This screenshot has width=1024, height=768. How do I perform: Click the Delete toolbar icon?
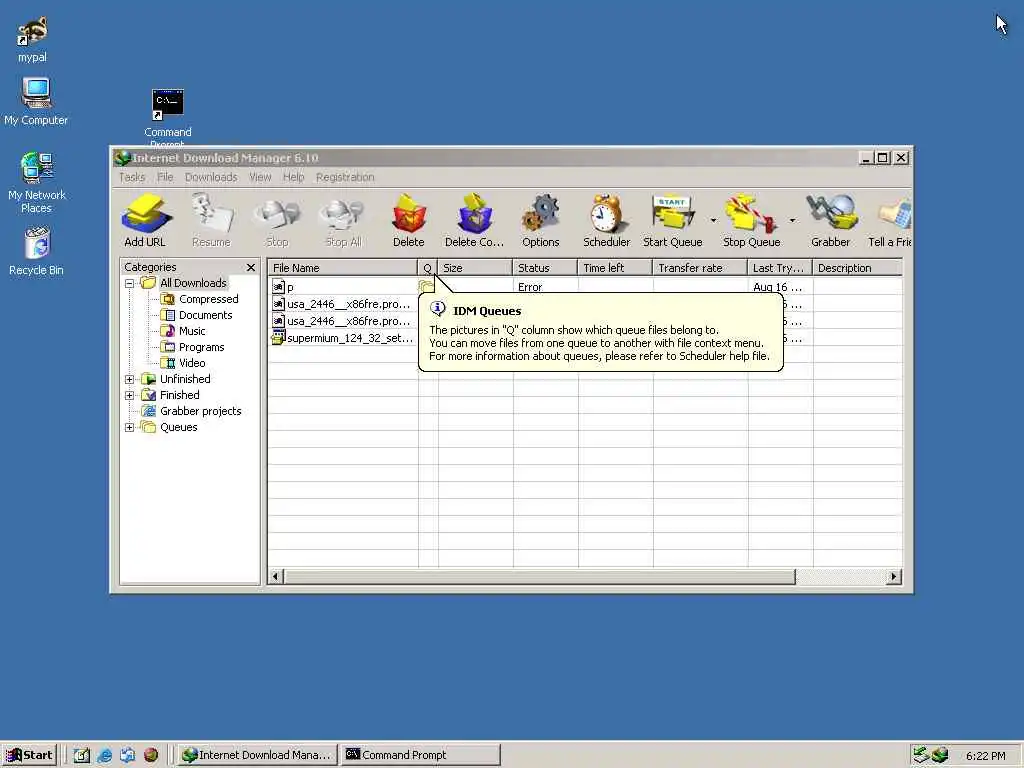click(x=409, y=221)
